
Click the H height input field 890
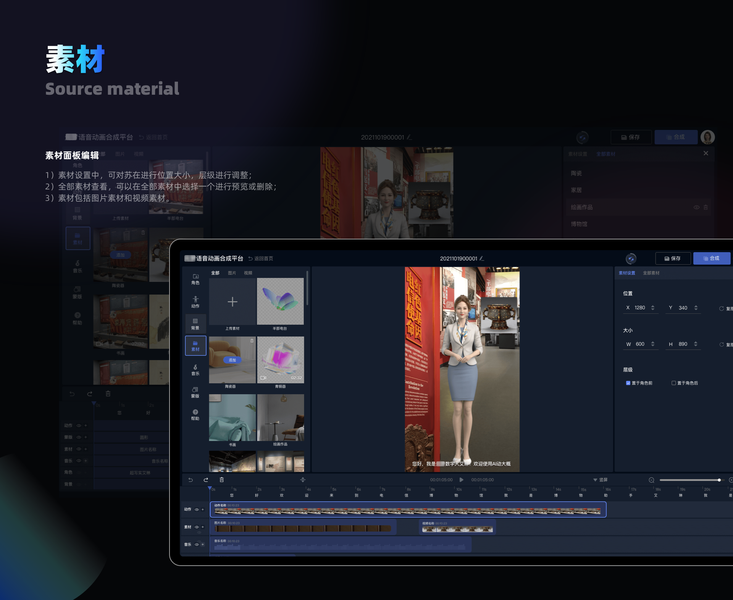point(683,344)
